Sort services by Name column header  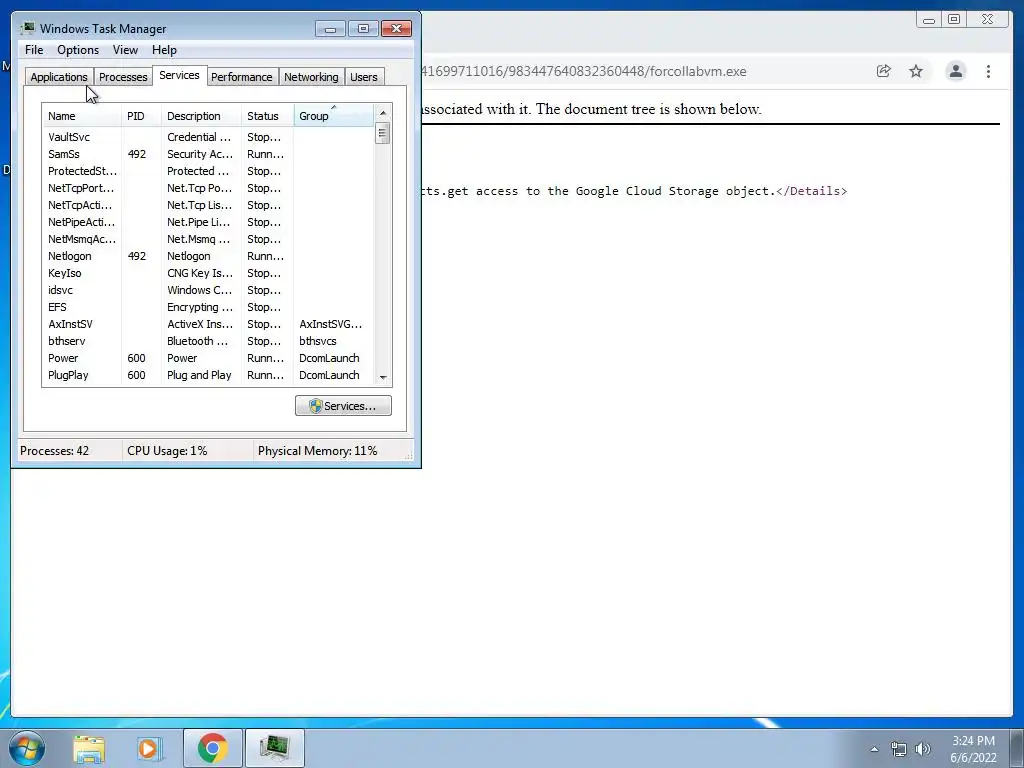pos(82,116)
